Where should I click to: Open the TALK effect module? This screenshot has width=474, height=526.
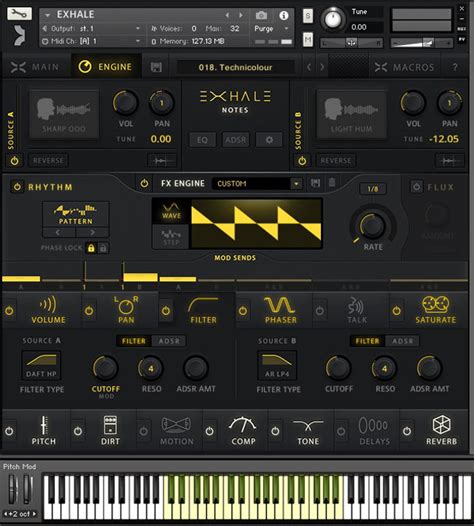[x=357, y=310]
